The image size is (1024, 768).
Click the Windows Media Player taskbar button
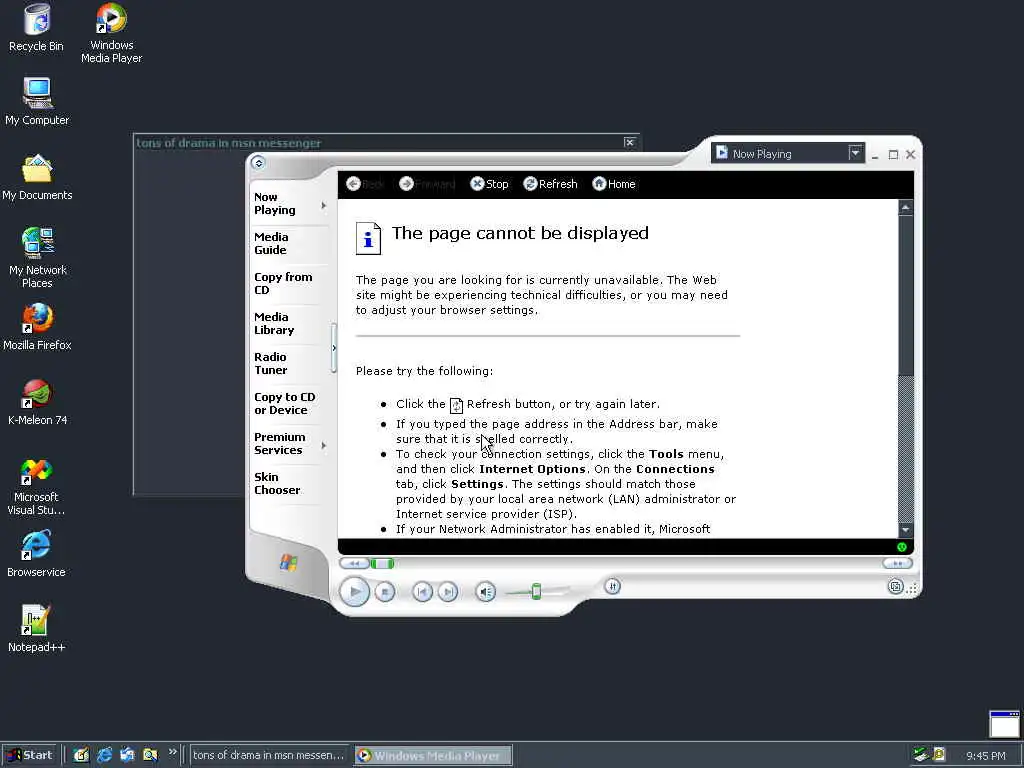[434, 756]
